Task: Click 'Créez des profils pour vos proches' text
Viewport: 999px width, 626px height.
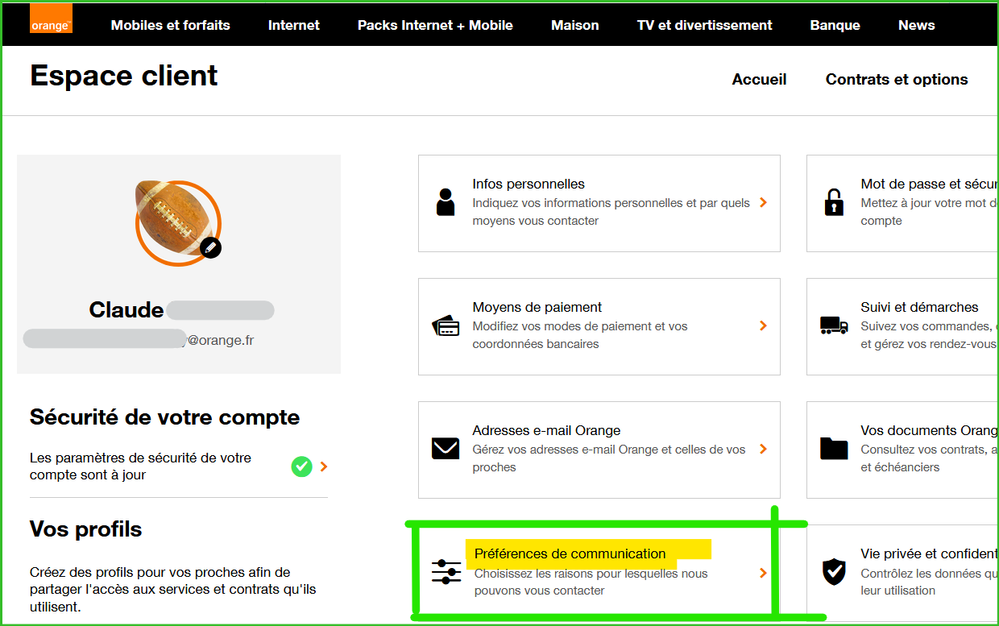Action: [x=173, y=590]
